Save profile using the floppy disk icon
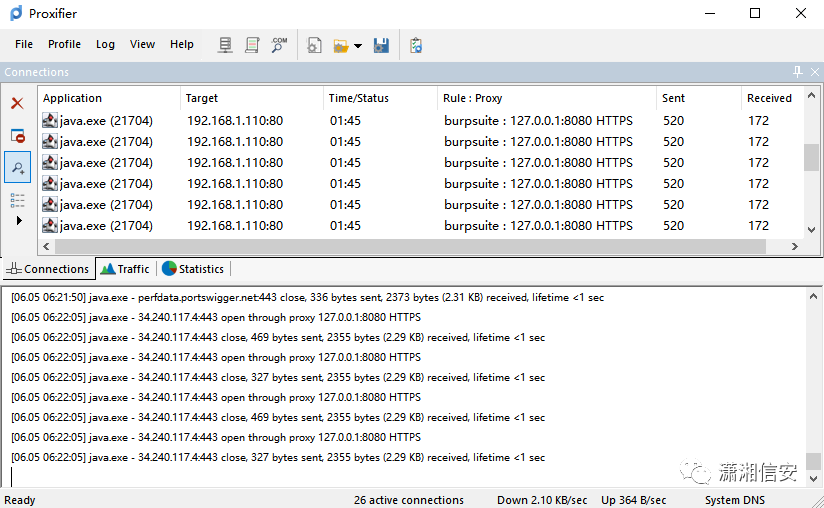Screen dimensions: 824x508 381,46
